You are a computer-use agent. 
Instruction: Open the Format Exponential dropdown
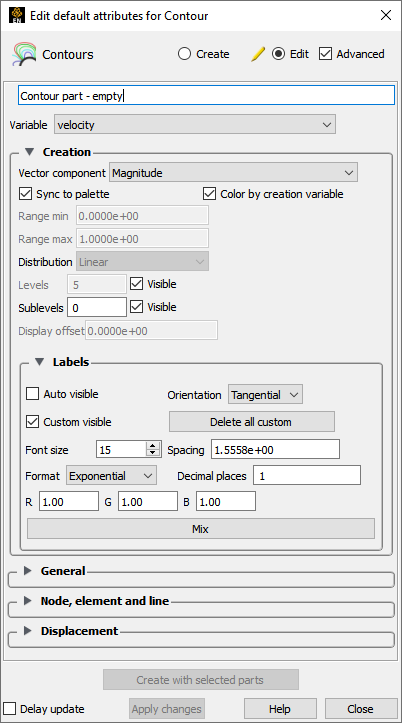[x=112, y=476]
